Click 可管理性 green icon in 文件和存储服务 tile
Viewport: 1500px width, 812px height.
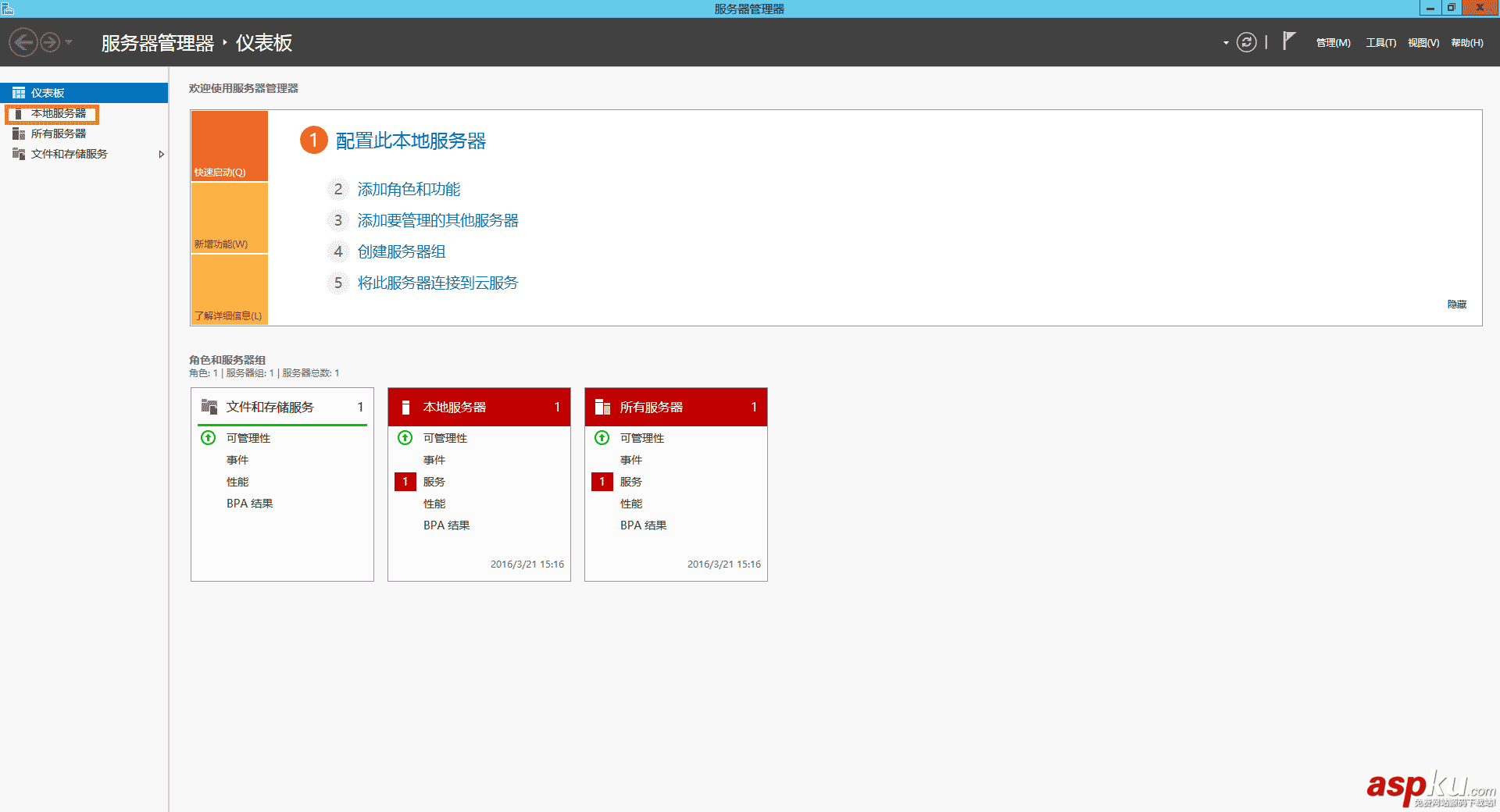click(209, 438)
